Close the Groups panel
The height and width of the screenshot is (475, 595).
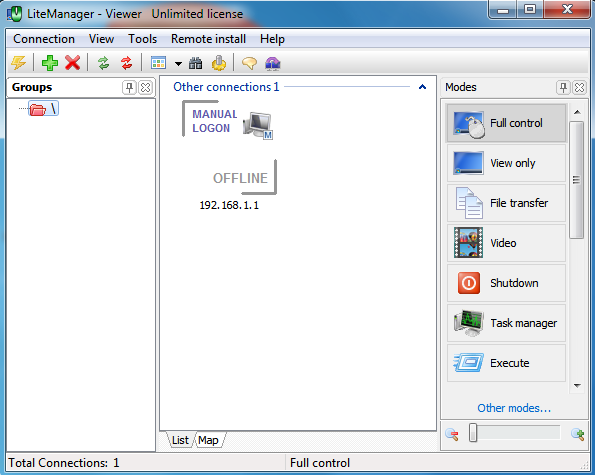coord(145,87)
